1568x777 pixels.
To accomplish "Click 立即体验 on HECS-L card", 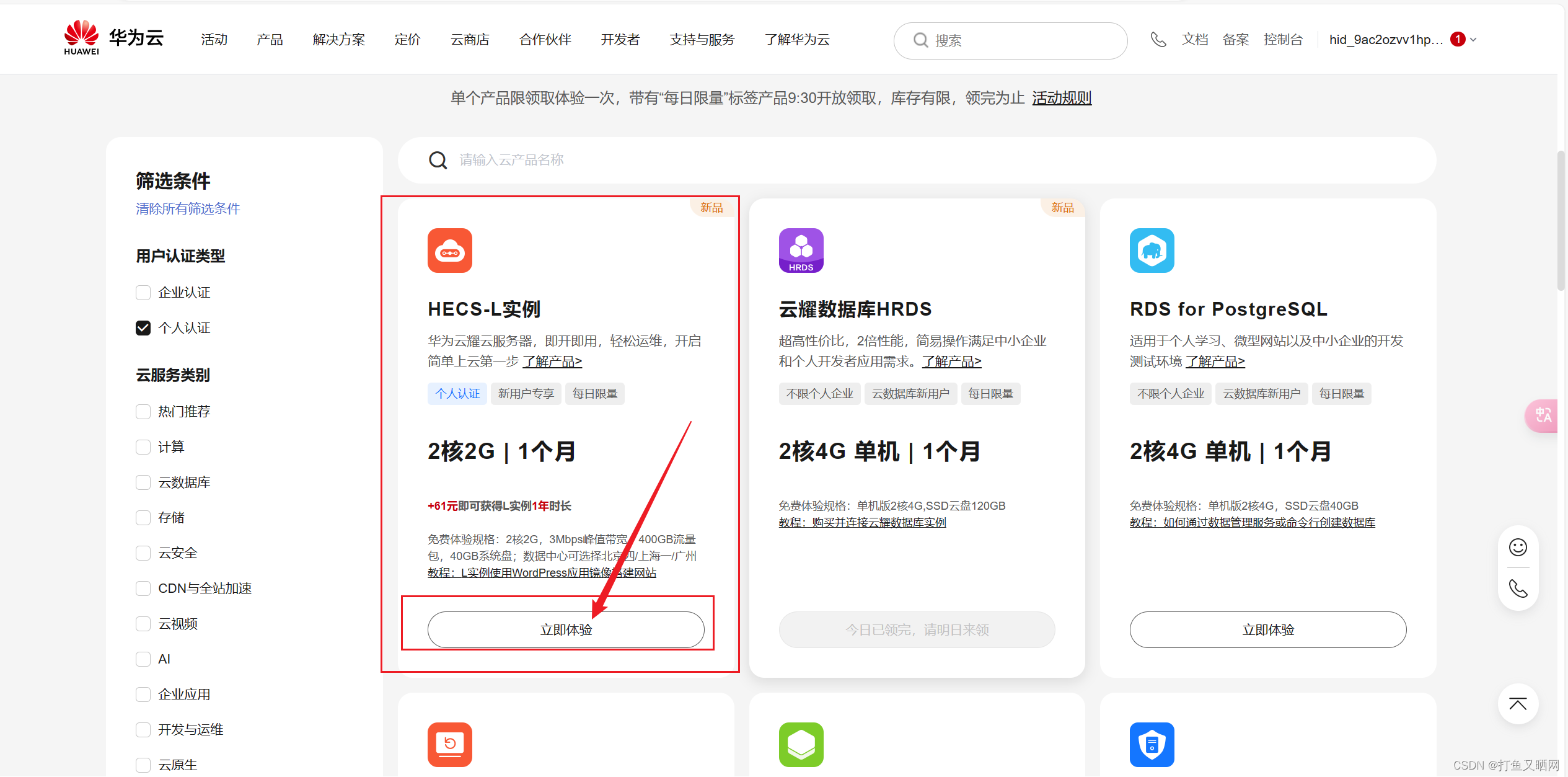I will 565,629.
